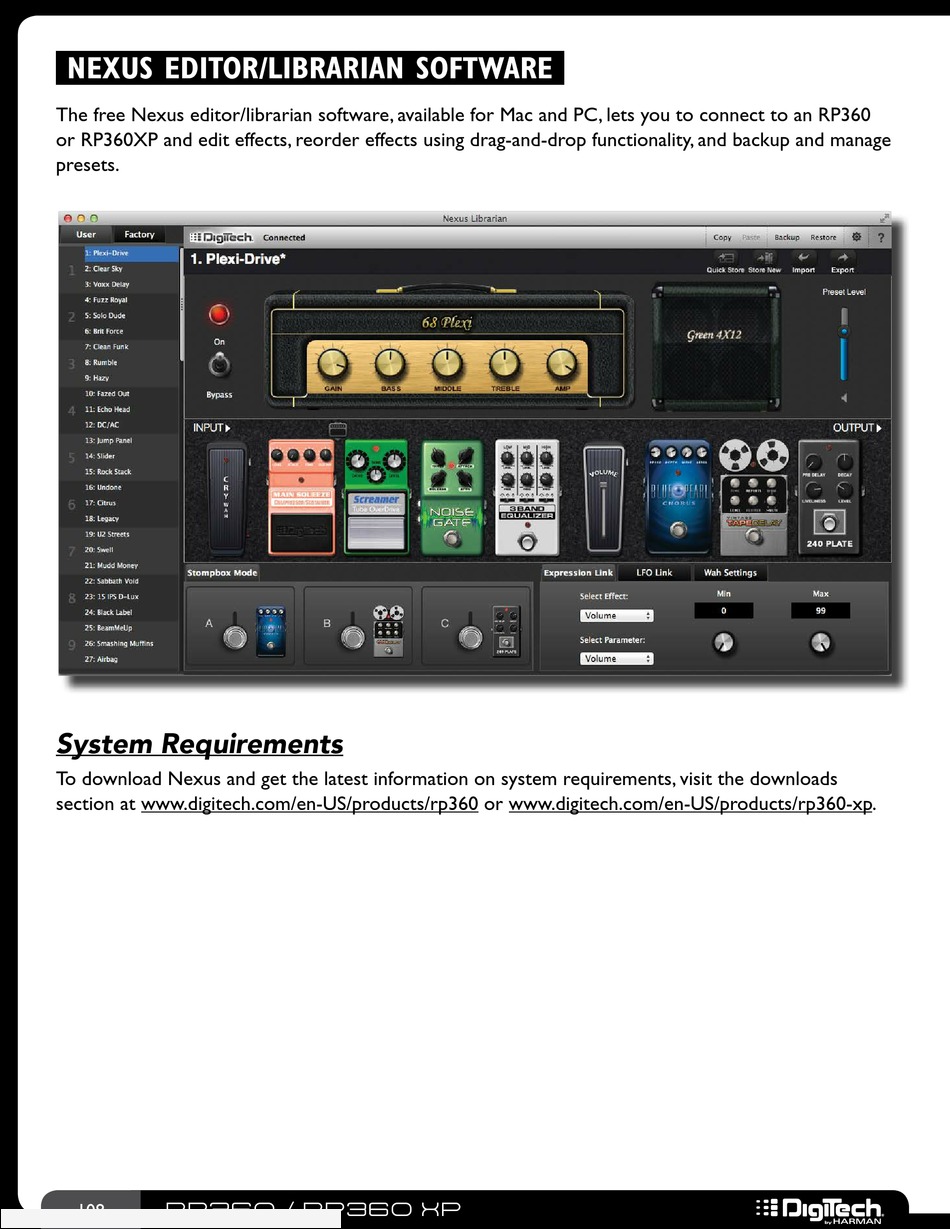The width and height of the screenshot is (950, 1229).
Task: Select the Screamer Tube Overdrive pedal
Action: click(x=377, y=497)
